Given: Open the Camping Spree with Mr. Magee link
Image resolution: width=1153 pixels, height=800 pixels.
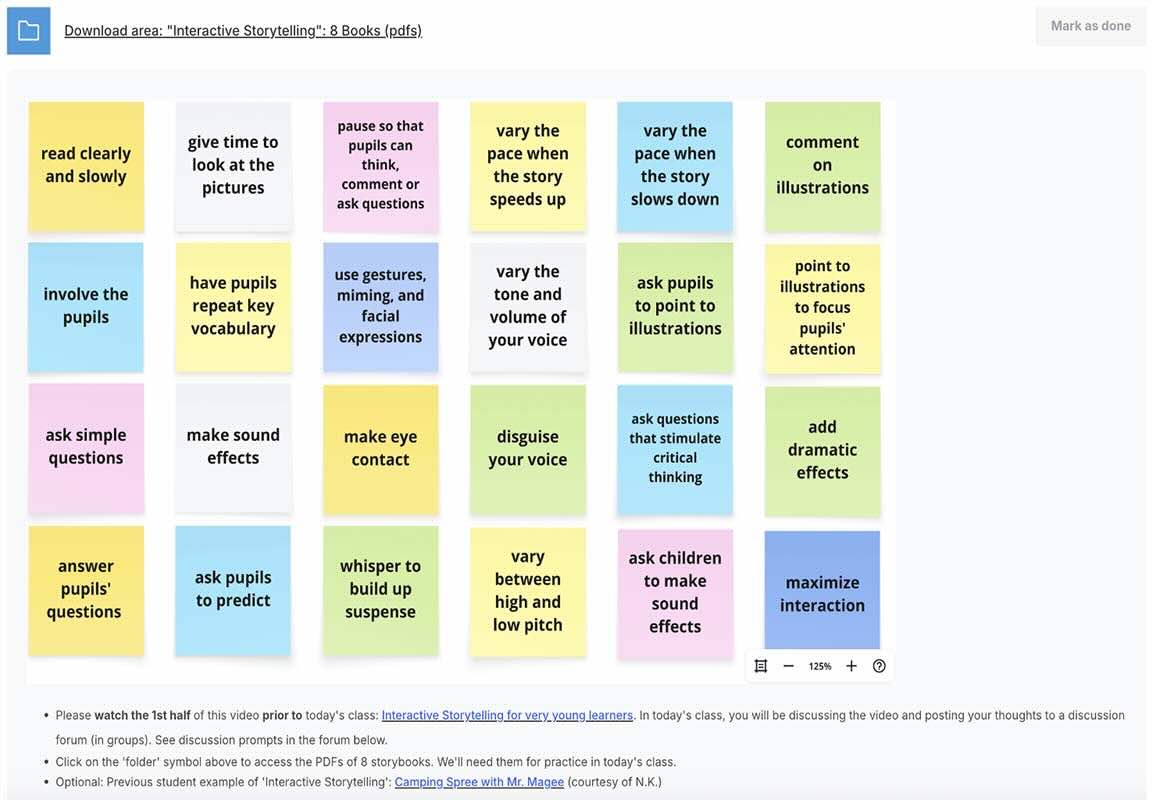Looking at the screenshot, I should (479, 782).
